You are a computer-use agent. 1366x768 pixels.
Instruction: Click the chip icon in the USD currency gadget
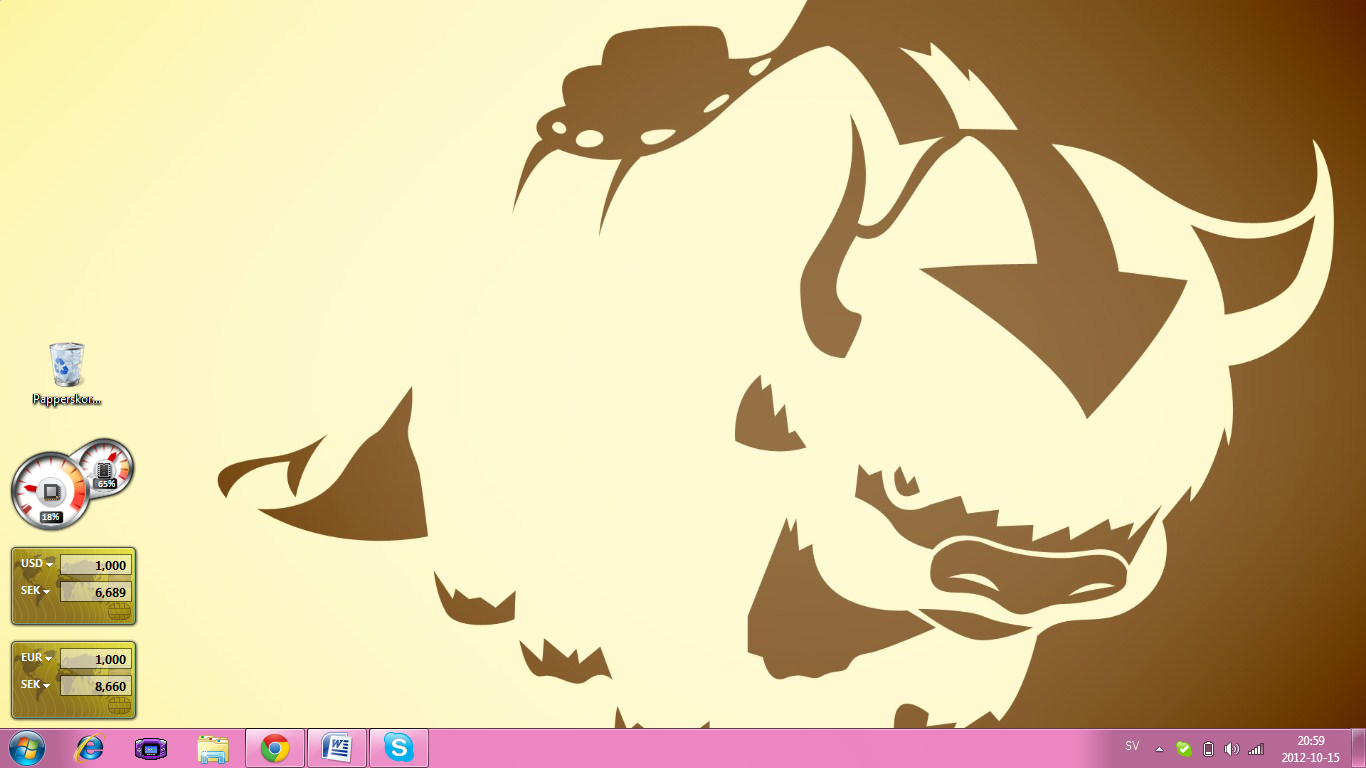point(119,612)
